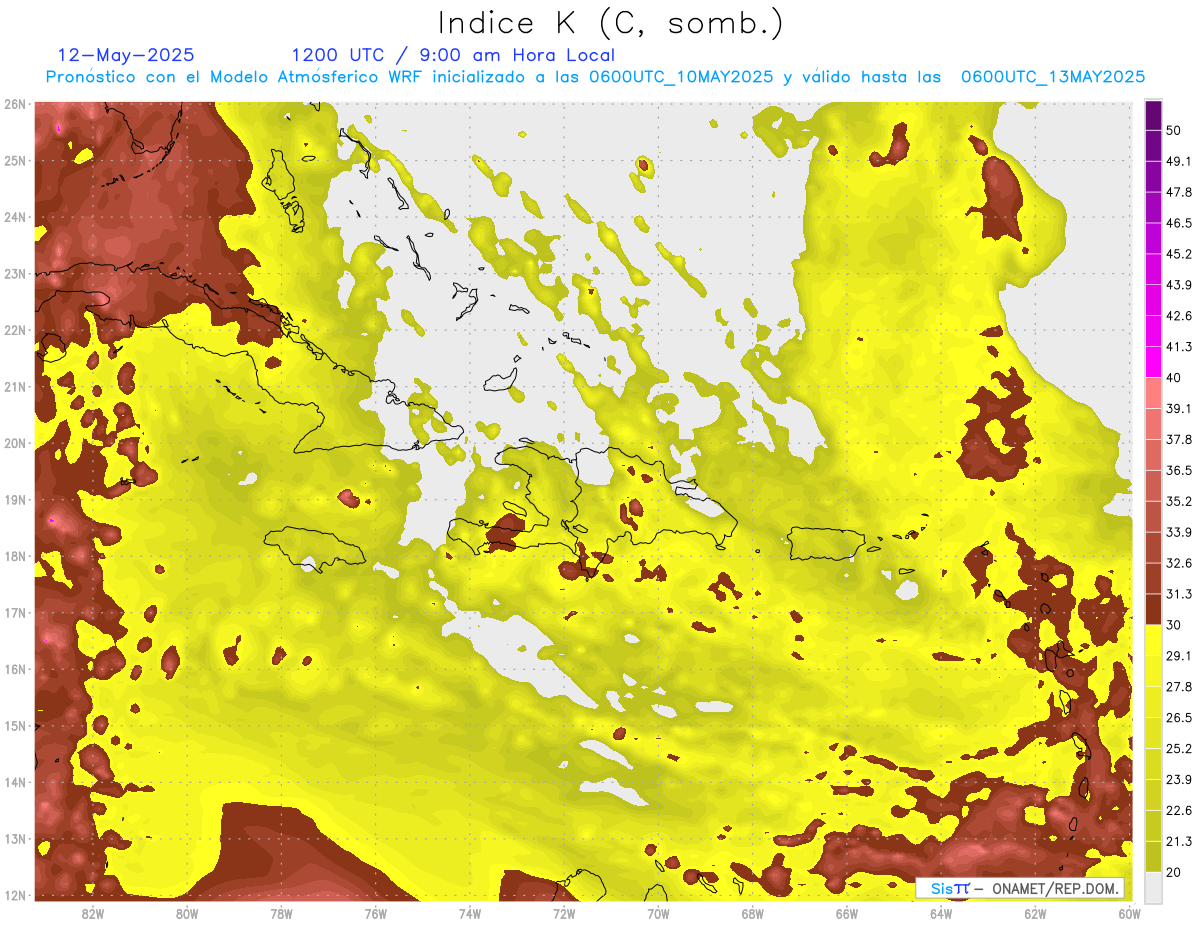Click the "43.9" color scale value
The height and width of the screenshot is (927, 1200).
(1178, 285)
